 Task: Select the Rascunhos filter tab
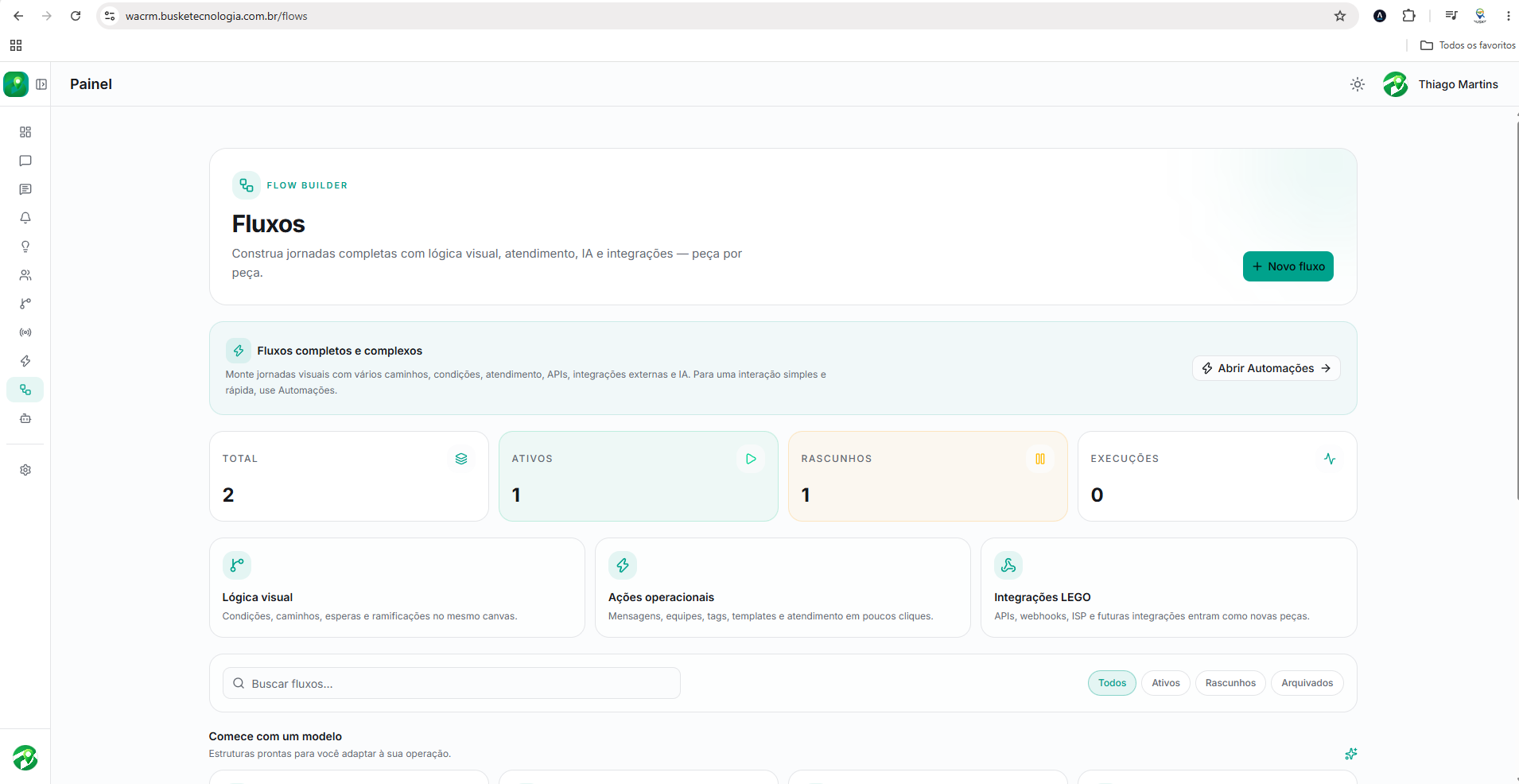pyautogui.click(x=1230, y=683)
